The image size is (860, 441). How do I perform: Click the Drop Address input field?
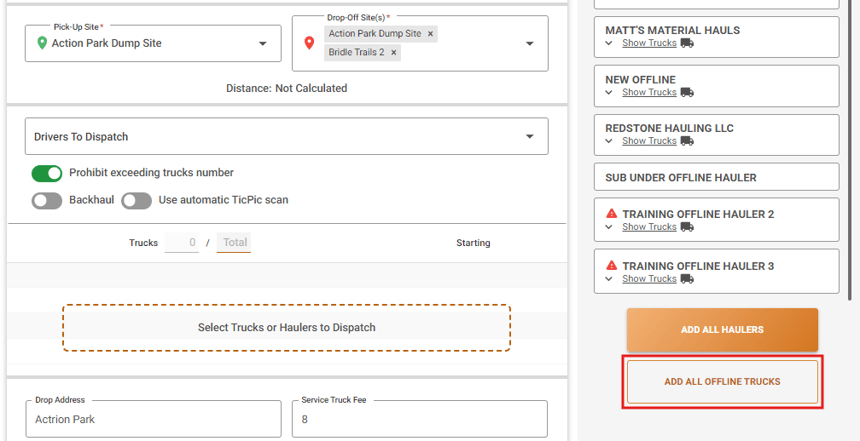pyautogui.click(x=153, y=419)
